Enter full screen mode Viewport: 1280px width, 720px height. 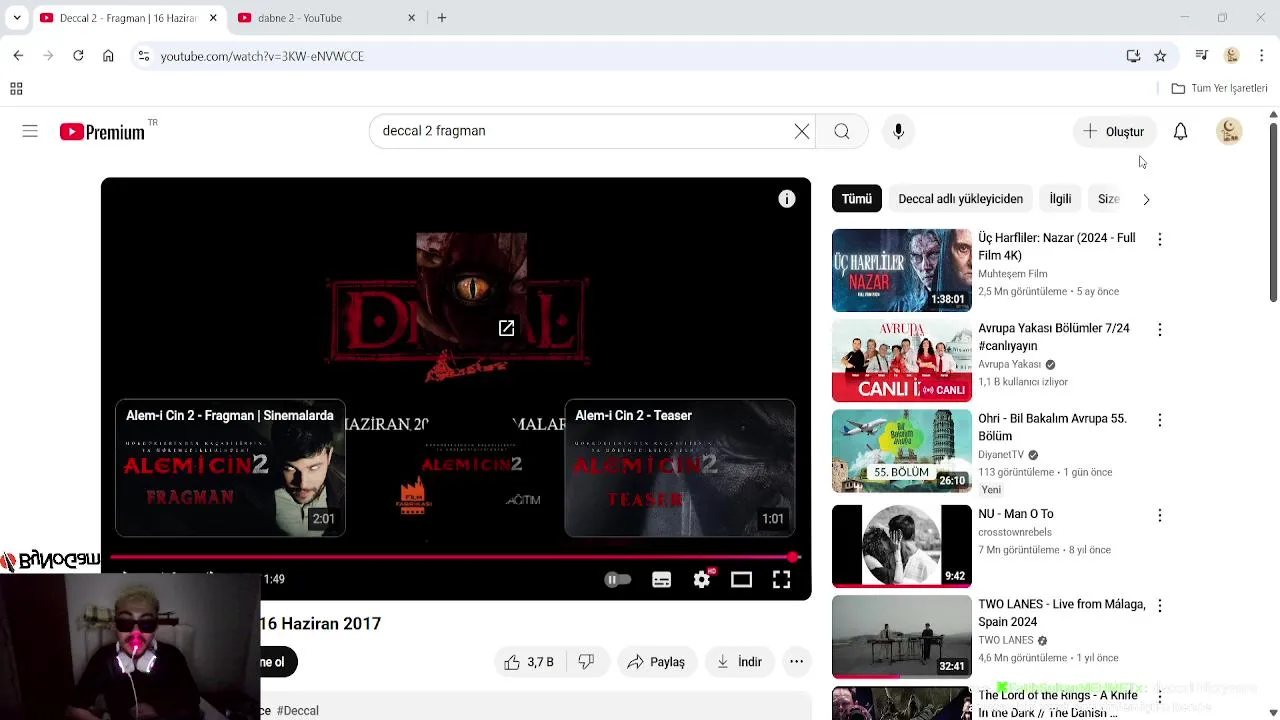pos(781,579)
